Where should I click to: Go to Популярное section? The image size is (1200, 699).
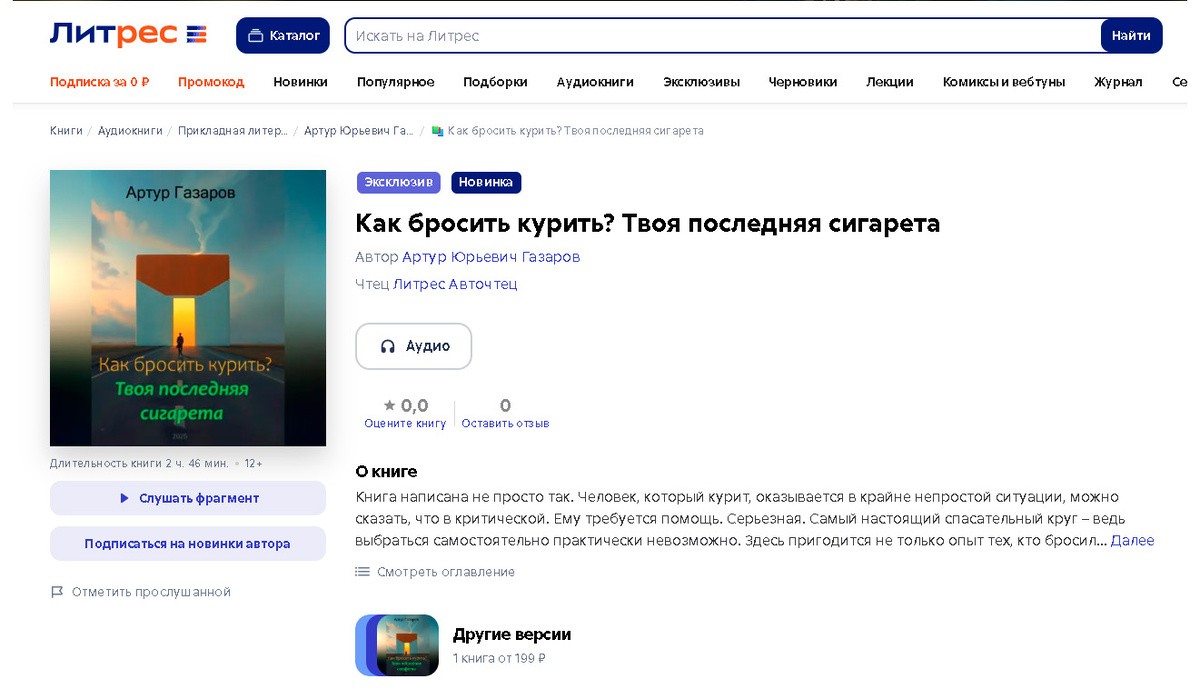tap(395, 82)
